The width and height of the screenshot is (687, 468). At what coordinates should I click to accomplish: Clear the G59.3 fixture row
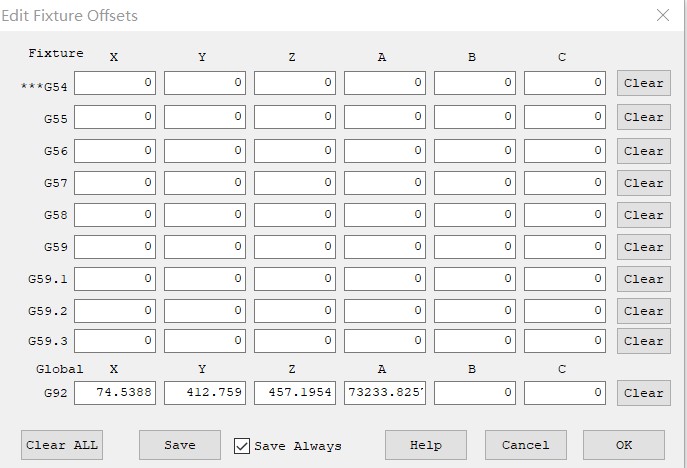[643, 341]
